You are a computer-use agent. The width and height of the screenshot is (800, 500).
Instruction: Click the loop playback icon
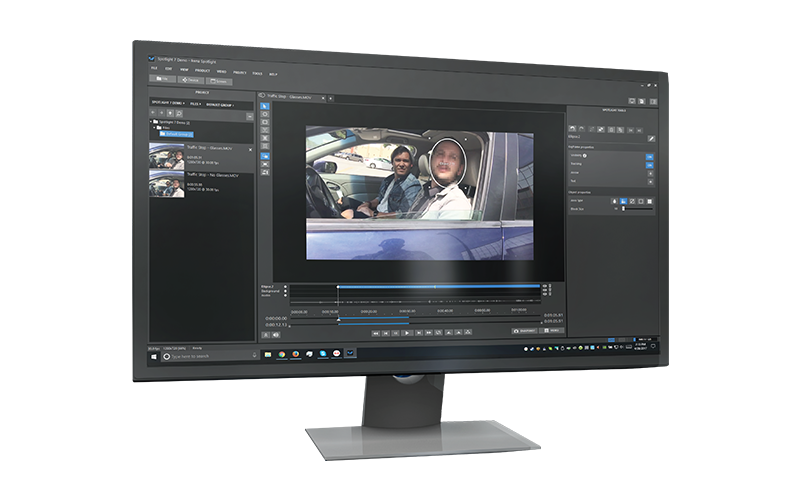pyautogui.click(x=438, y=333)
